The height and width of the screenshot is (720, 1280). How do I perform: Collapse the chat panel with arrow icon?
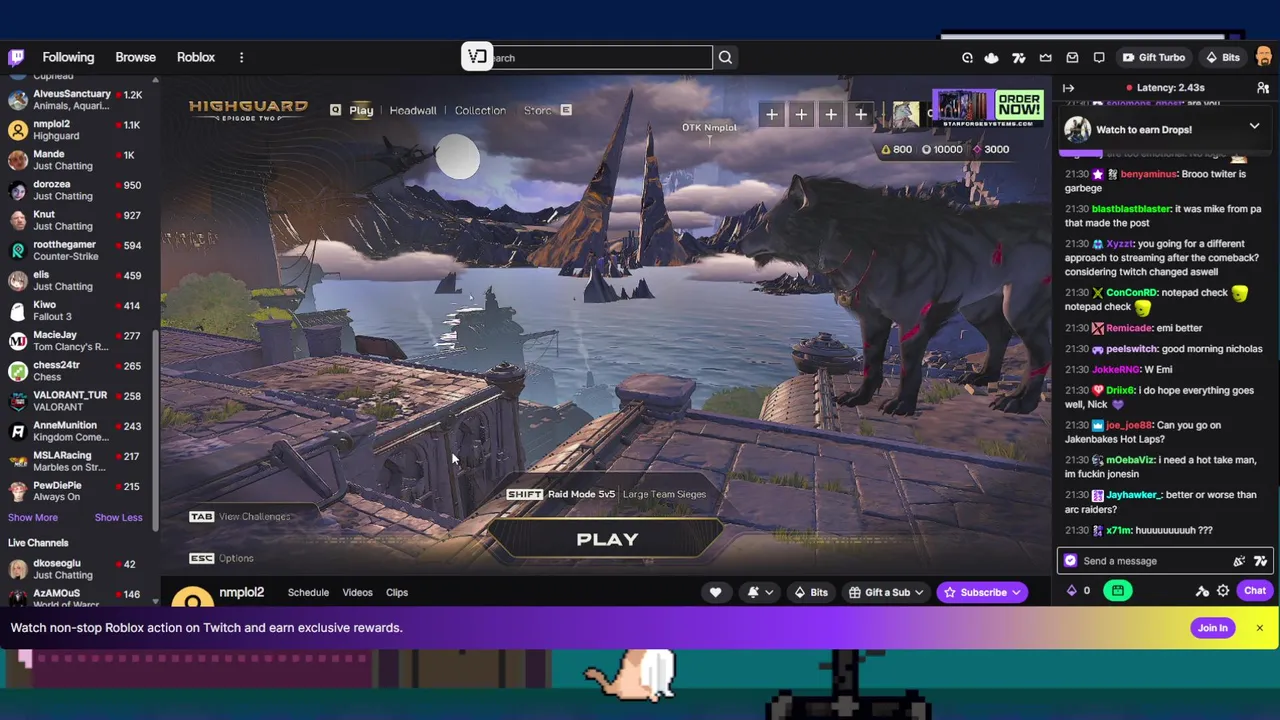1068,88
